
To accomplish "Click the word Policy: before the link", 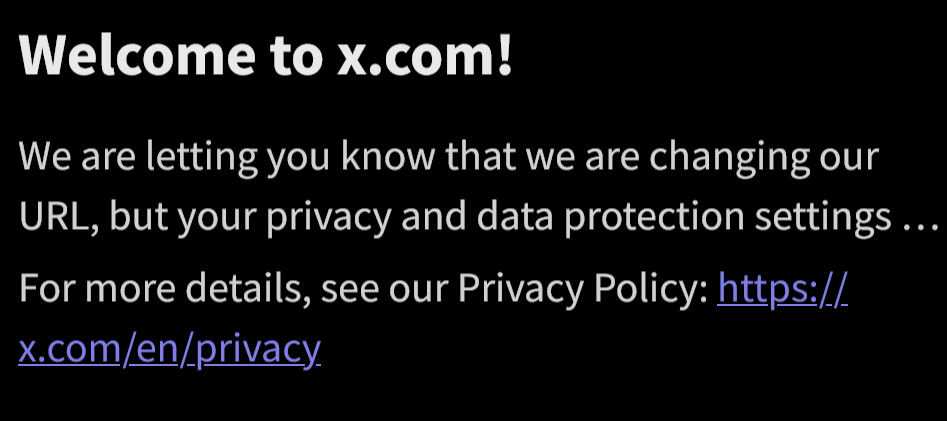I will [650, 288].
